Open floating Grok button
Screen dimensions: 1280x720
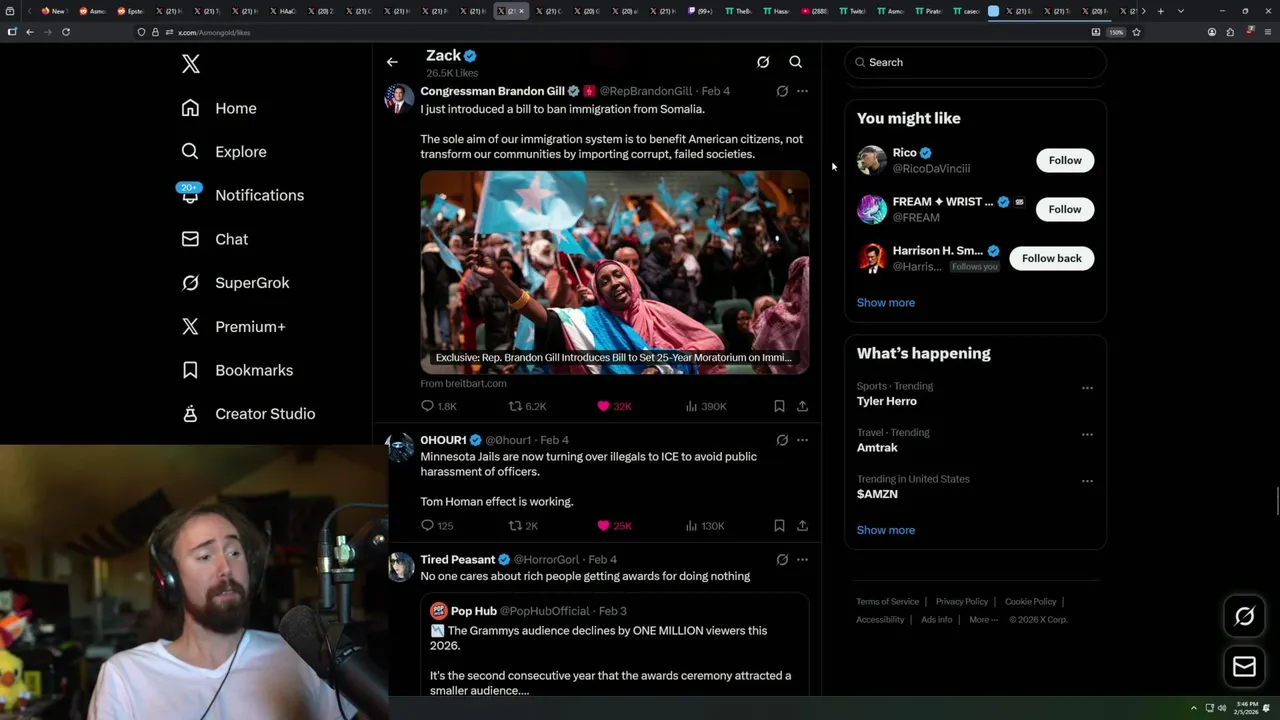[x=1245, y=617]
